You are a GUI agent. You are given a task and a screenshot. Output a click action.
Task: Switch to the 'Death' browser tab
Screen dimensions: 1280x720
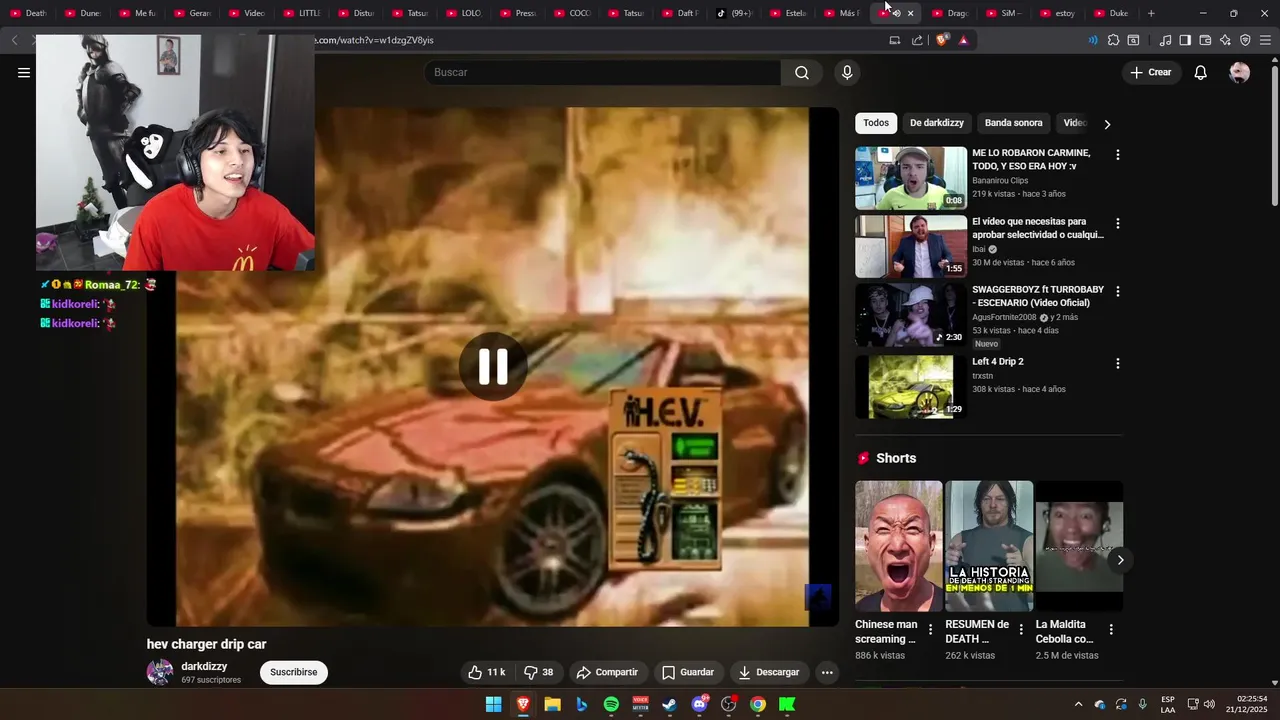[x=28, y=13]
